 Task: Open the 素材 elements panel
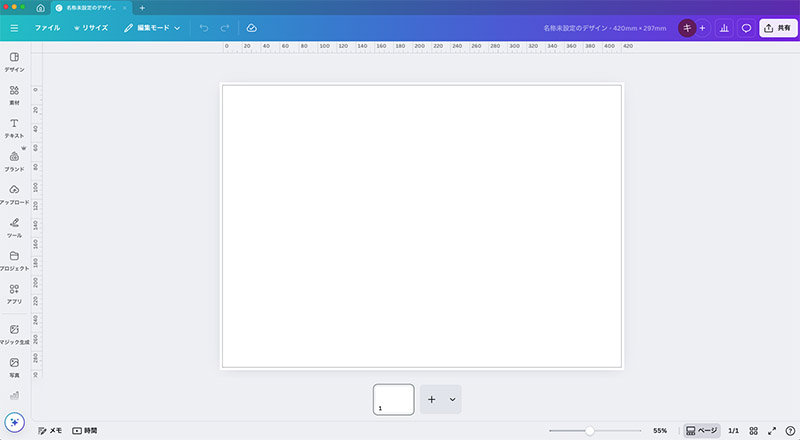coord(14,93)
